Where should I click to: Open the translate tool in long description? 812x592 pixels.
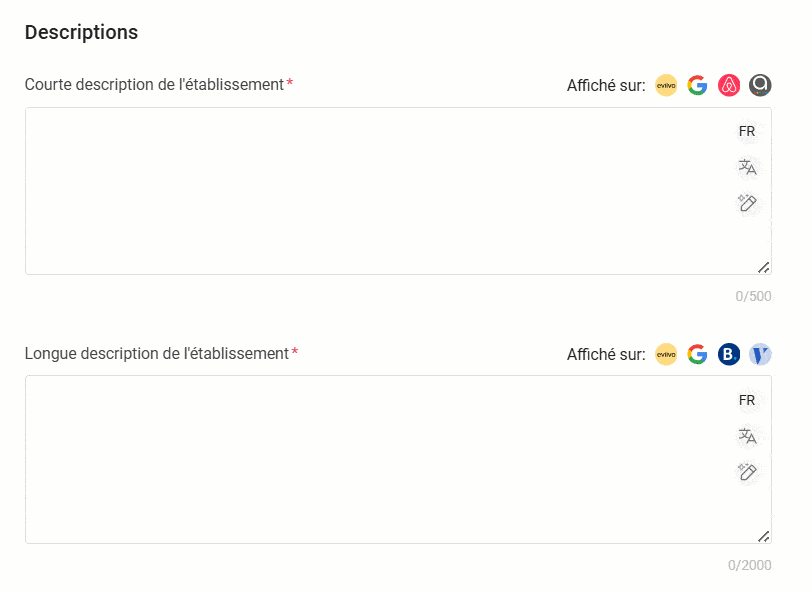pos(747,436)
